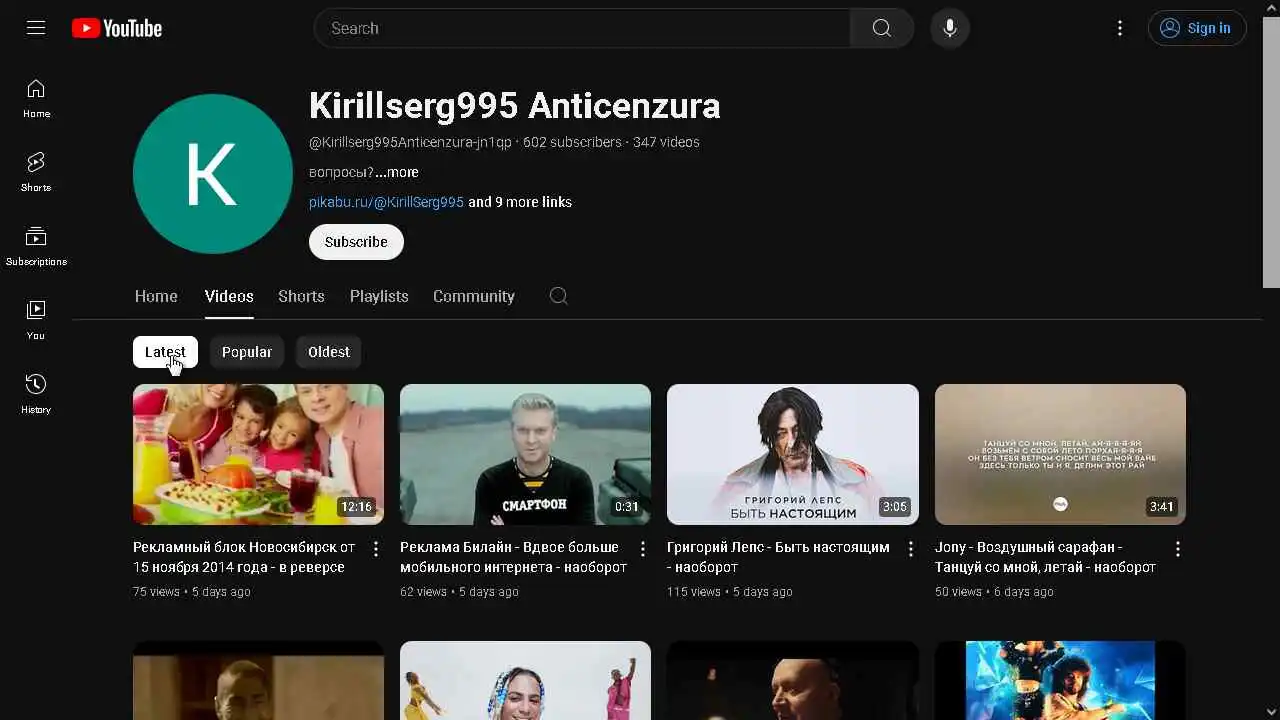Screen dimensions: 1280x720
Task: Open options for Jony Воздушный сарафан video
Action: pyautogui.click(x=1178, y=549)
